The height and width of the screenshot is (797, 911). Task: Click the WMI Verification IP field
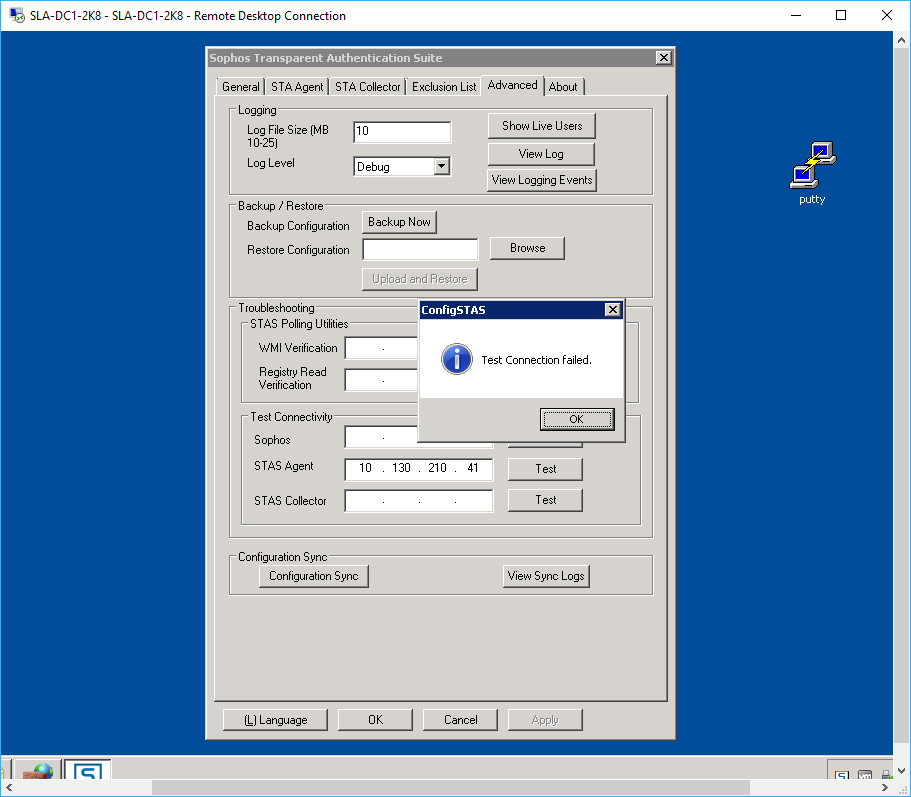[381, 348]
